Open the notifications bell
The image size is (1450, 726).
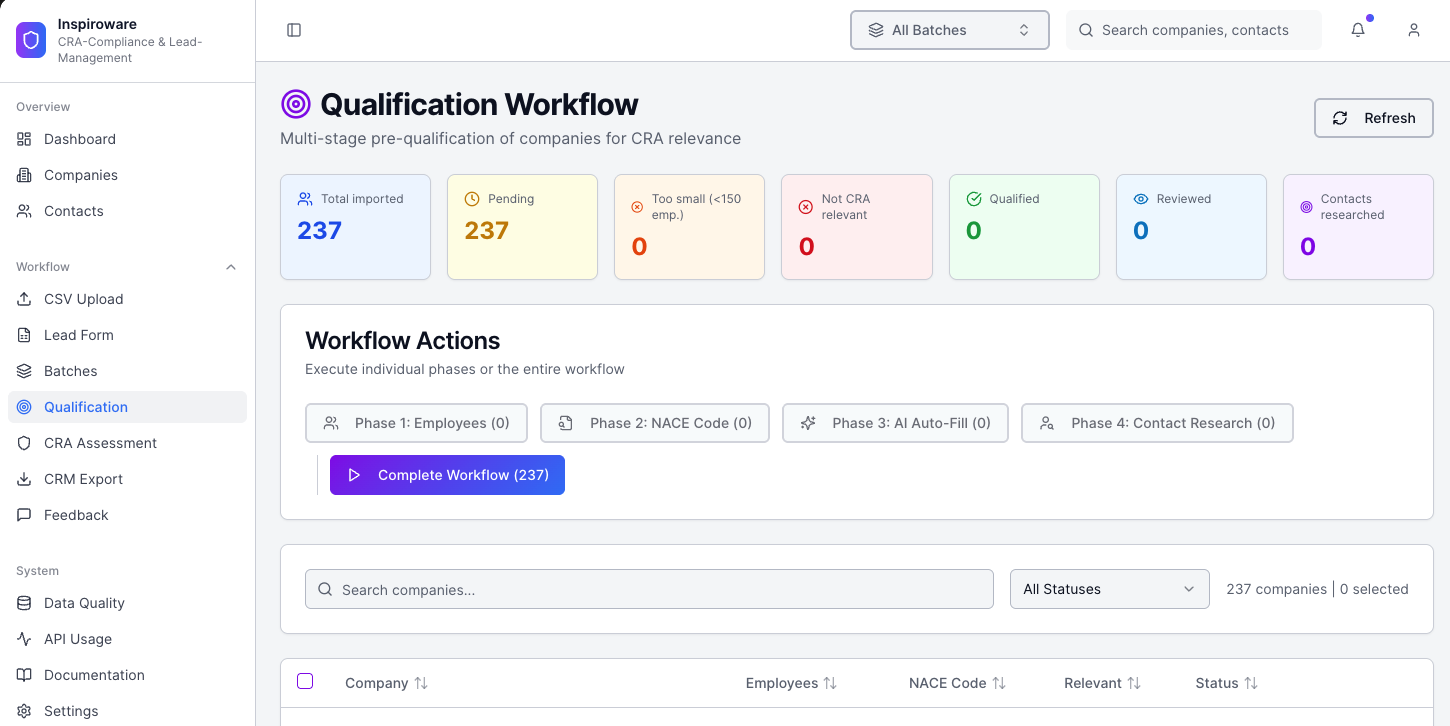click(1358, 30)
